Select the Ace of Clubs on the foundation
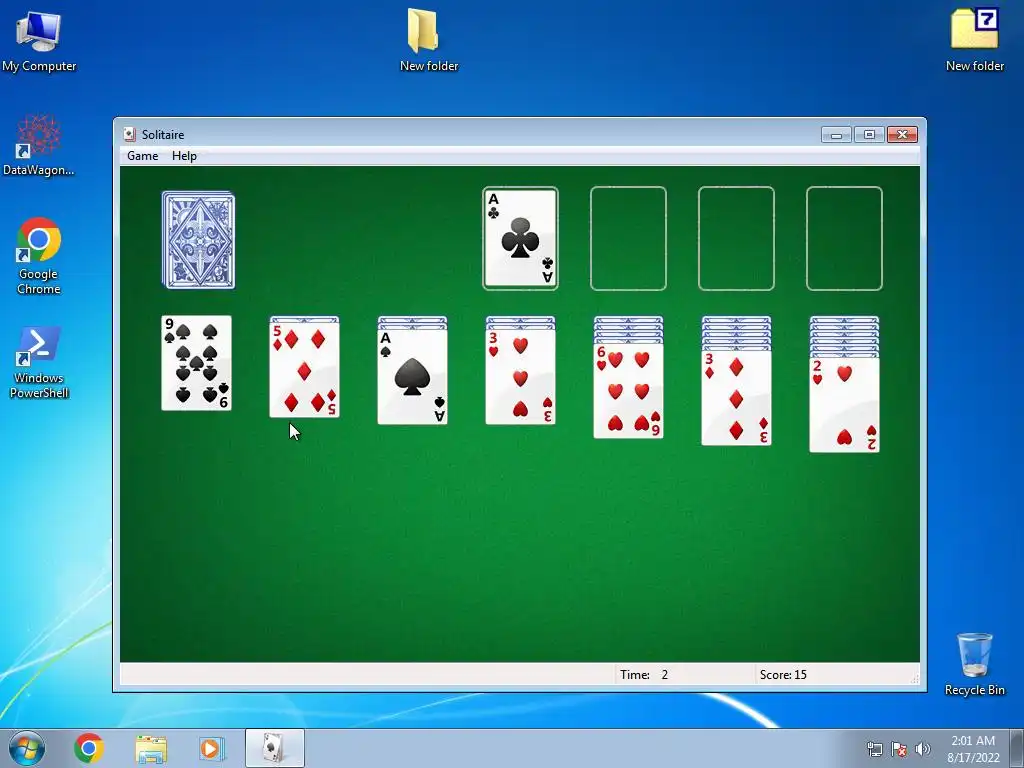This screenshot has width=1024, height=768. pyautogui.click(x=520, y=238)
